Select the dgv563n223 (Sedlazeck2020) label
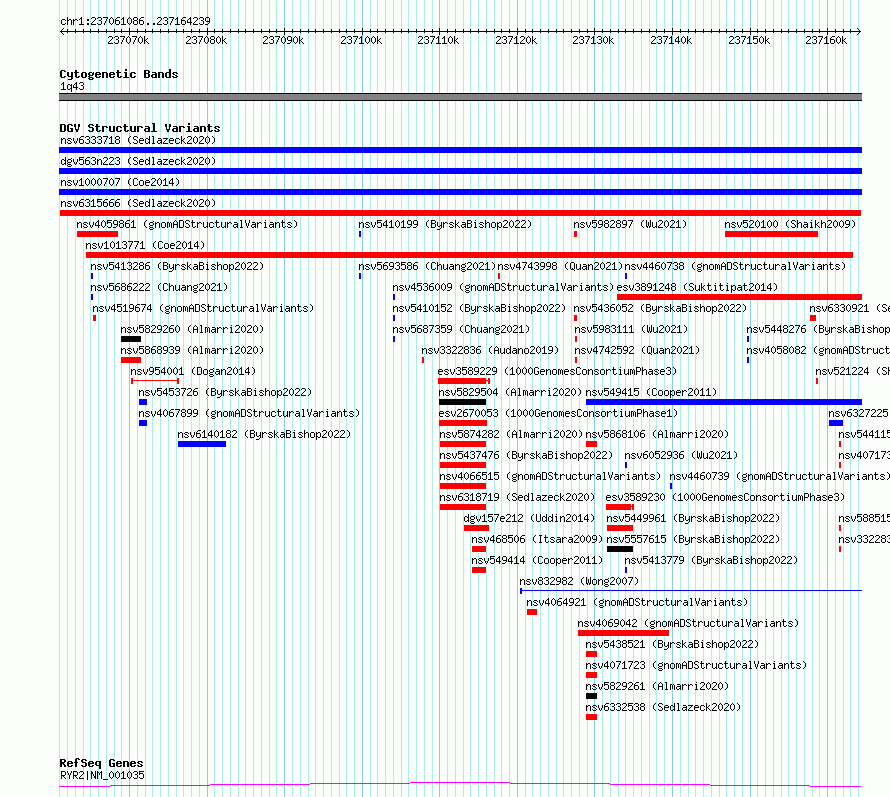Image resolution: width=890 pixels, height=797 pixels. pos(138,161)
